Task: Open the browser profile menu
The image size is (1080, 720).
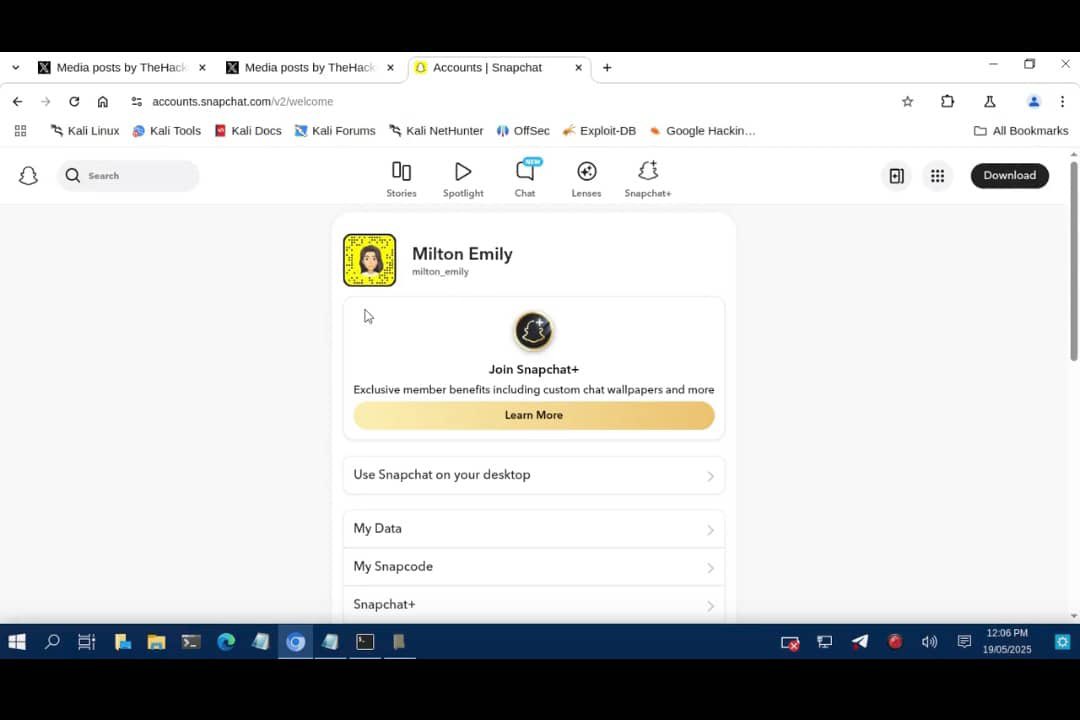Action: (x=1033, y=101)
